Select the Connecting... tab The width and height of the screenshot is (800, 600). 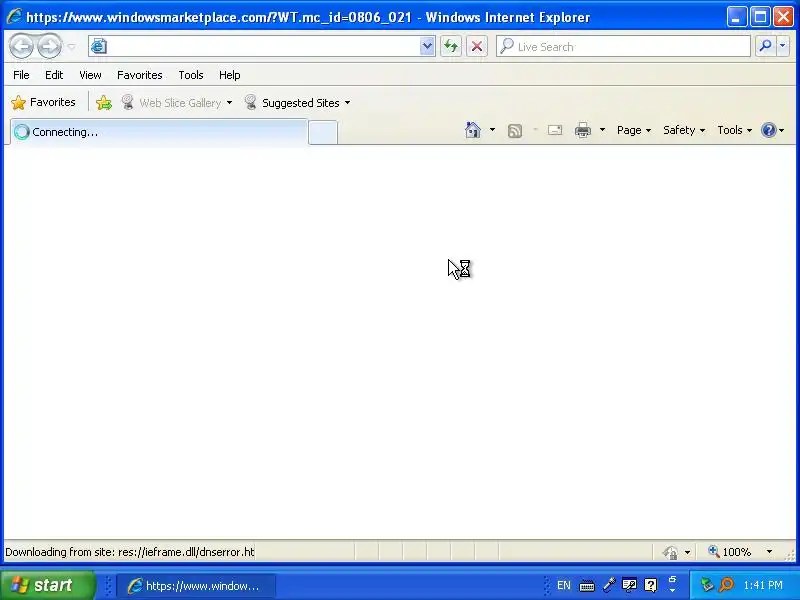point(159,132)
